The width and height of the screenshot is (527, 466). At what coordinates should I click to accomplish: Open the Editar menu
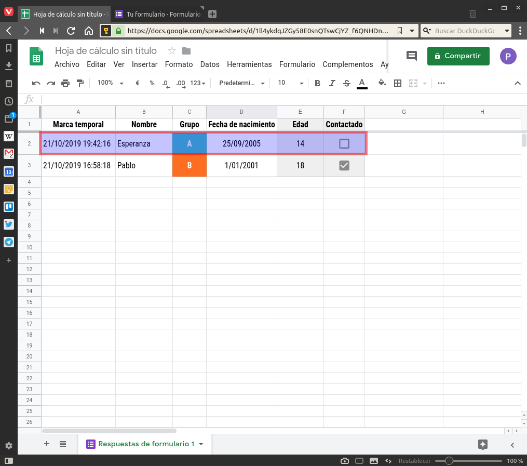click(96, 64)
